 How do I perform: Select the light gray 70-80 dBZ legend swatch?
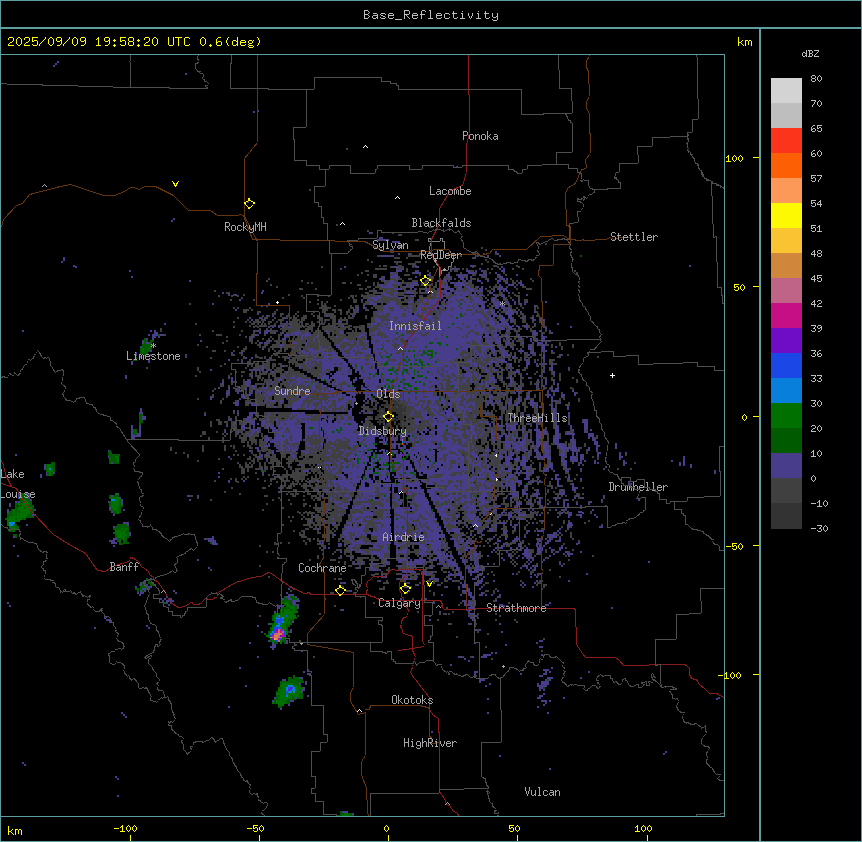point(786,91)
